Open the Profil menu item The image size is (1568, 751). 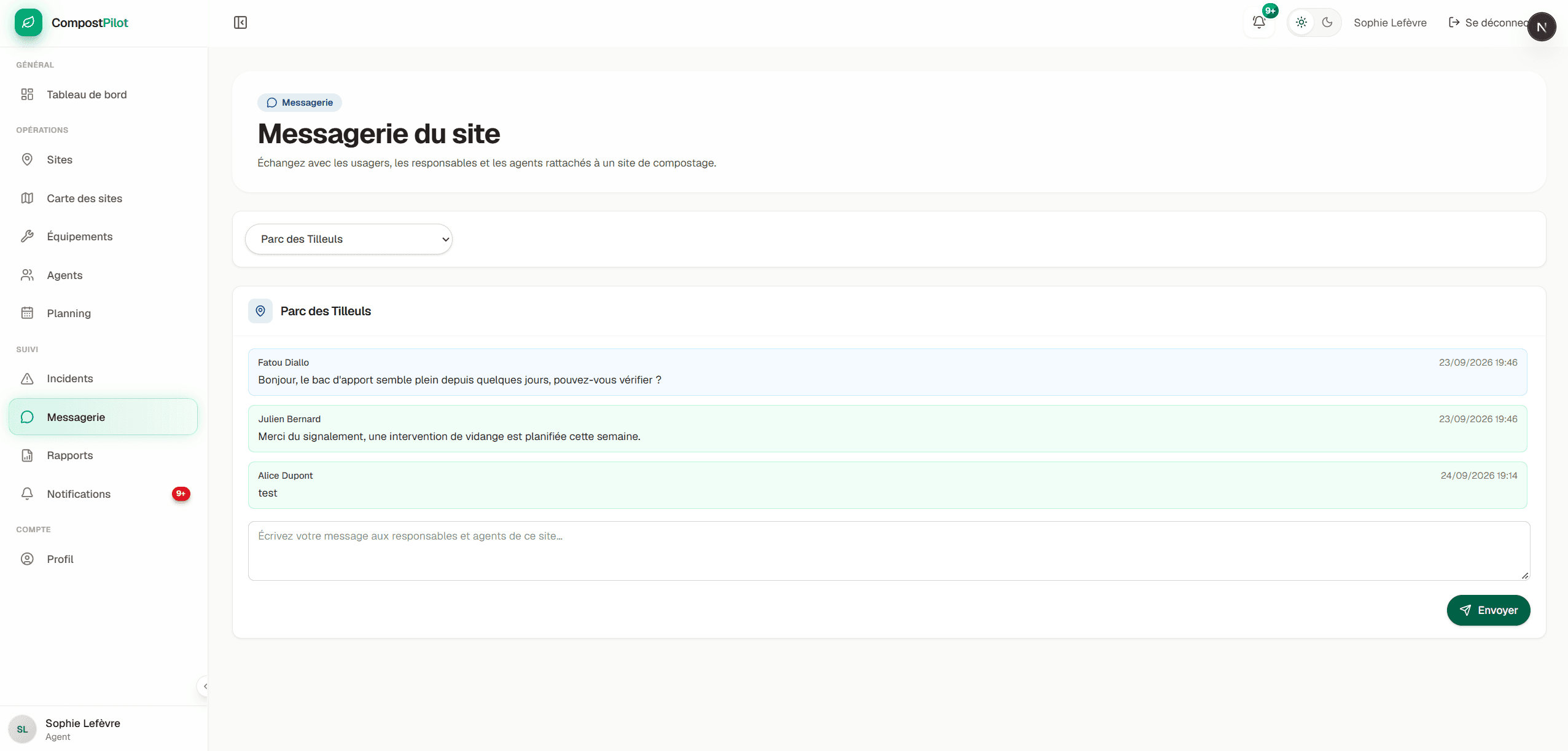103,559
